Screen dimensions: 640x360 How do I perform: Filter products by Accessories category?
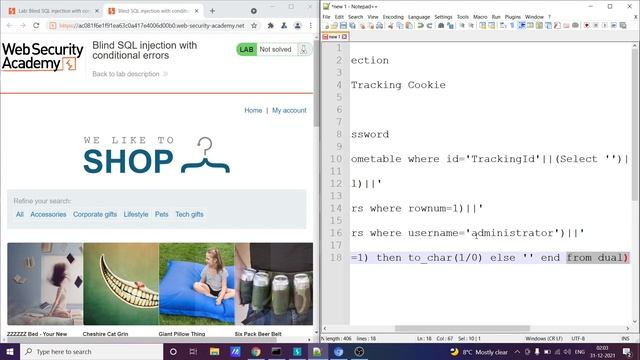(48, 214)
